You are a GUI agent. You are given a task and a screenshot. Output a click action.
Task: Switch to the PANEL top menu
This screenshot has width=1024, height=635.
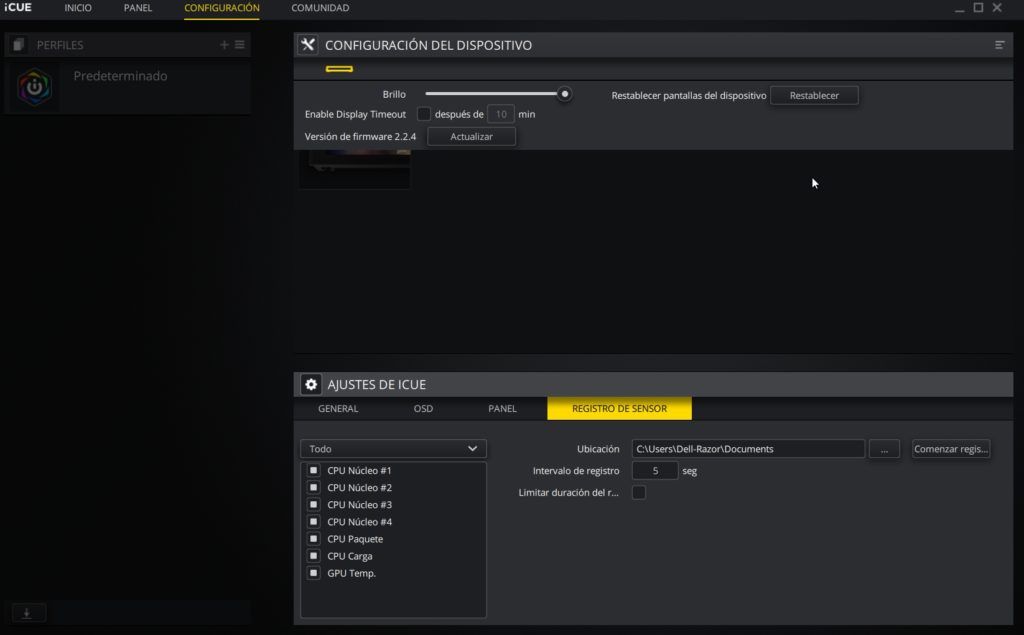click(138, 8)
